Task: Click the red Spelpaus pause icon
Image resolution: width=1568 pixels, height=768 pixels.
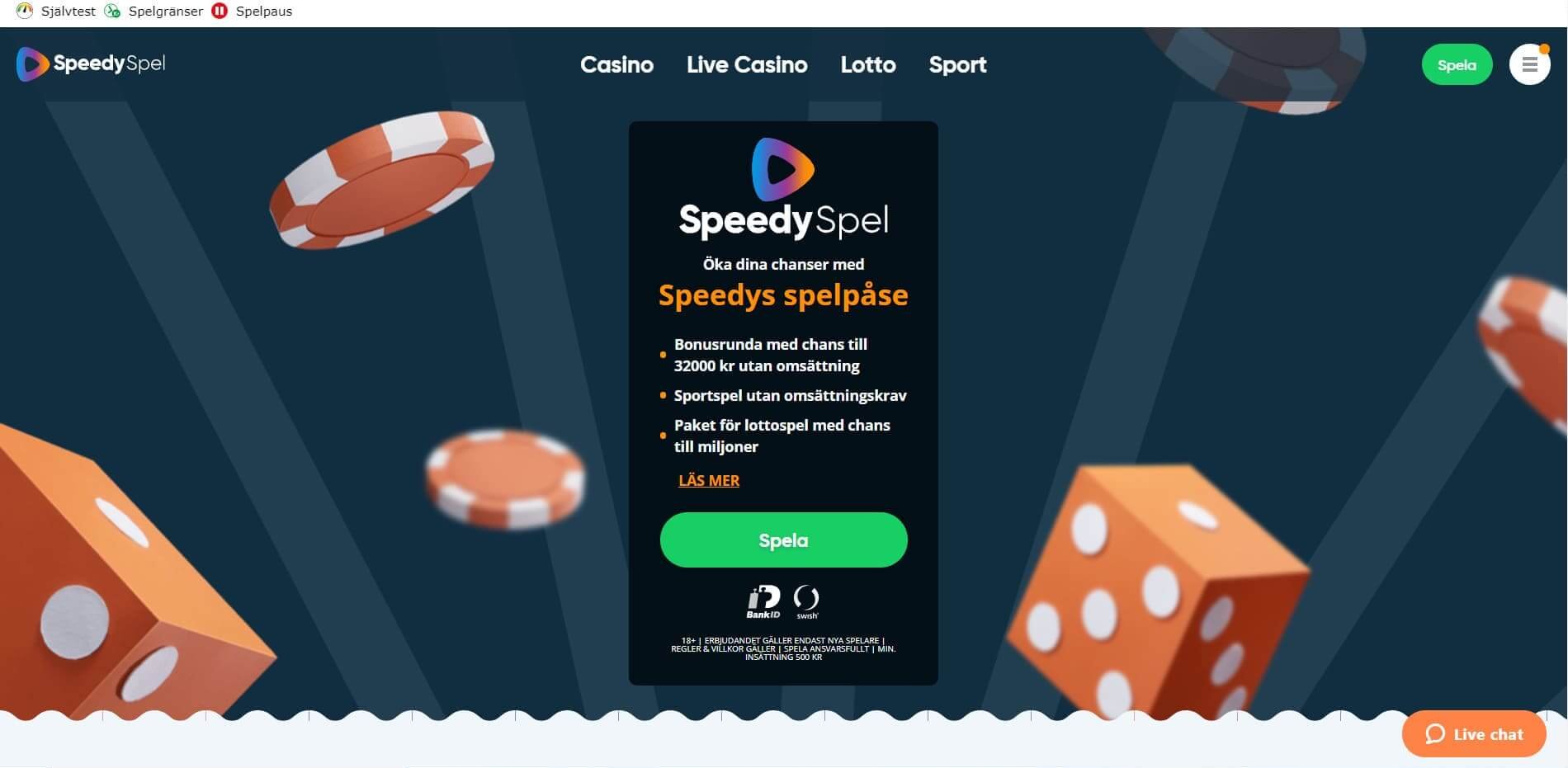Action: point(220,11)
